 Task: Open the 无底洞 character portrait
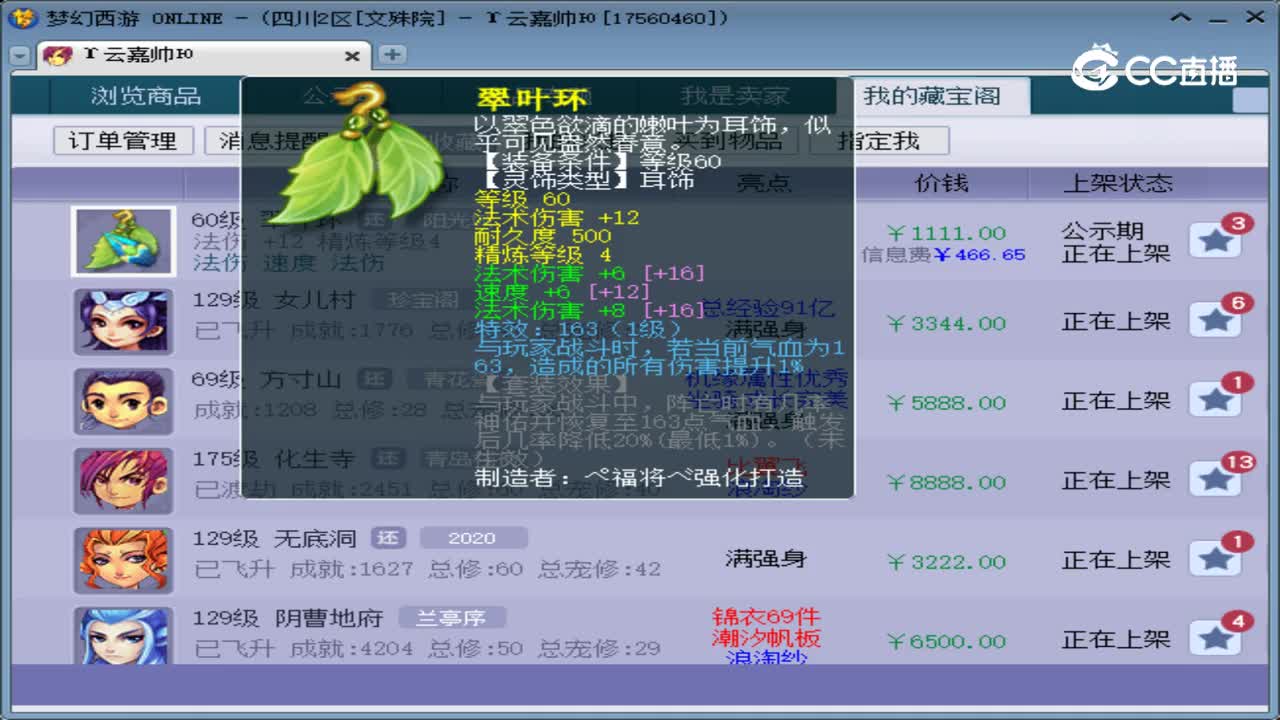click(124, 560)
